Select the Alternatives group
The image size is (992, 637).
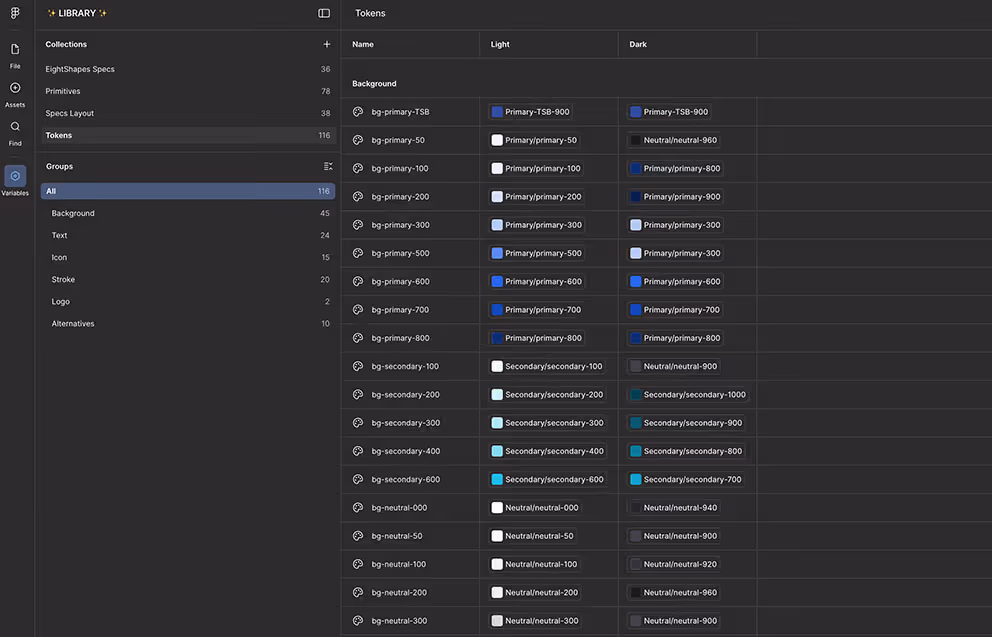click(x=188, y=324)
